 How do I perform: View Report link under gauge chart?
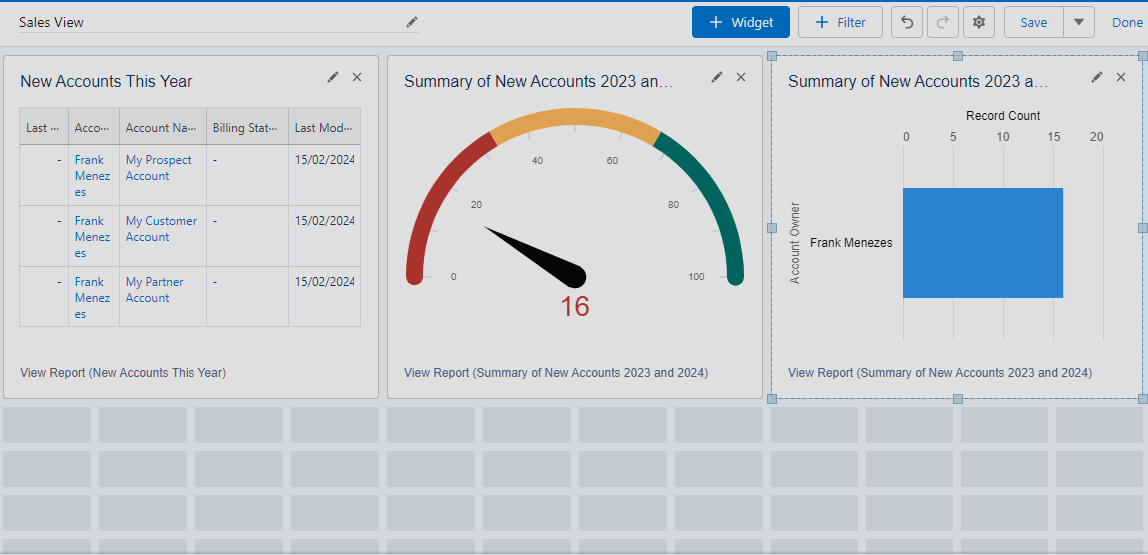point(556,373)
